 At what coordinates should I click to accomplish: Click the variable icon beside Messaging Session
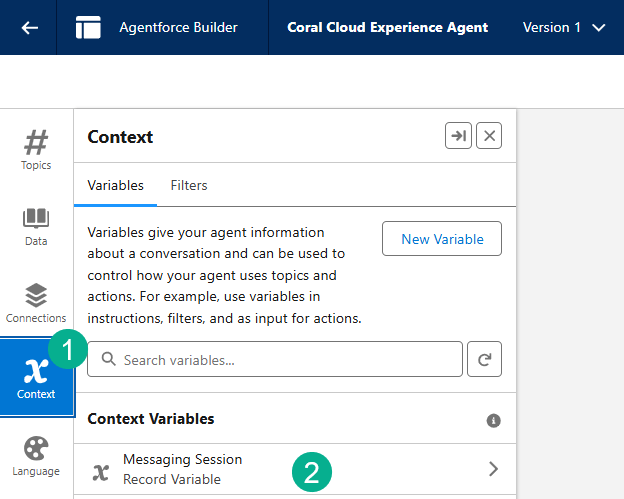100,471
